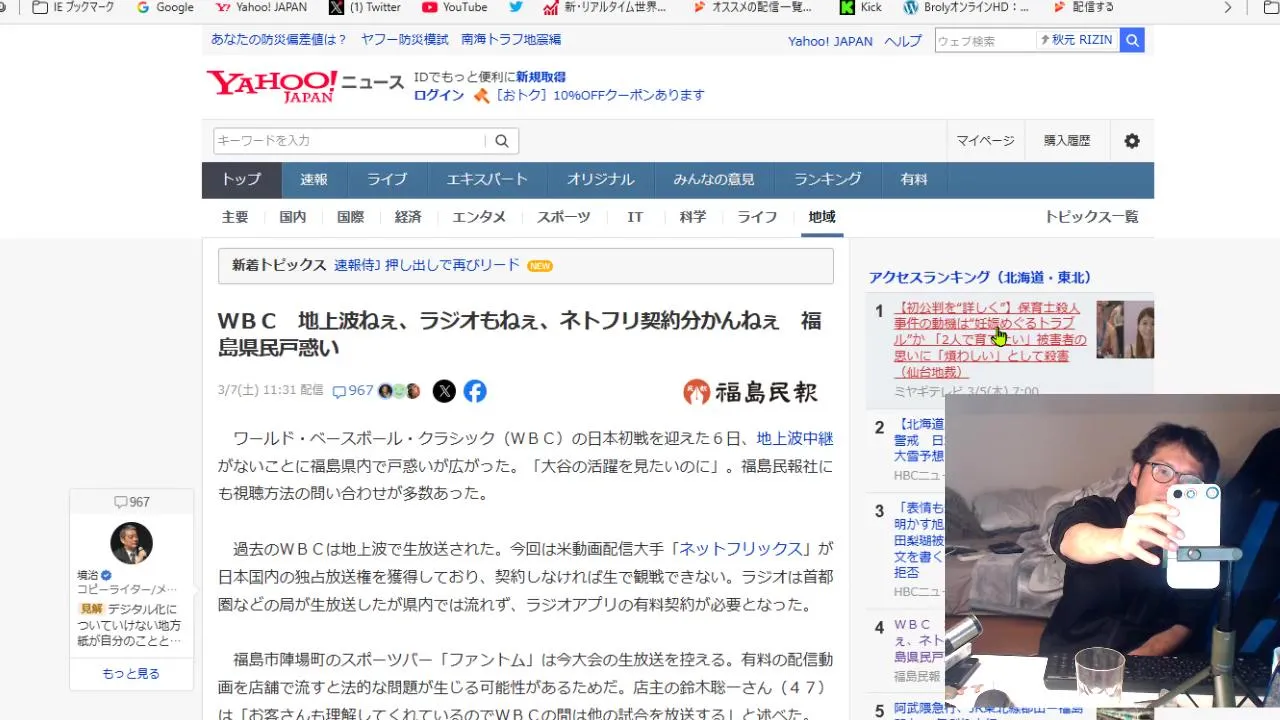Open the 国際 category
This screenshot has width=1280, height=720.
click(350, 217)
